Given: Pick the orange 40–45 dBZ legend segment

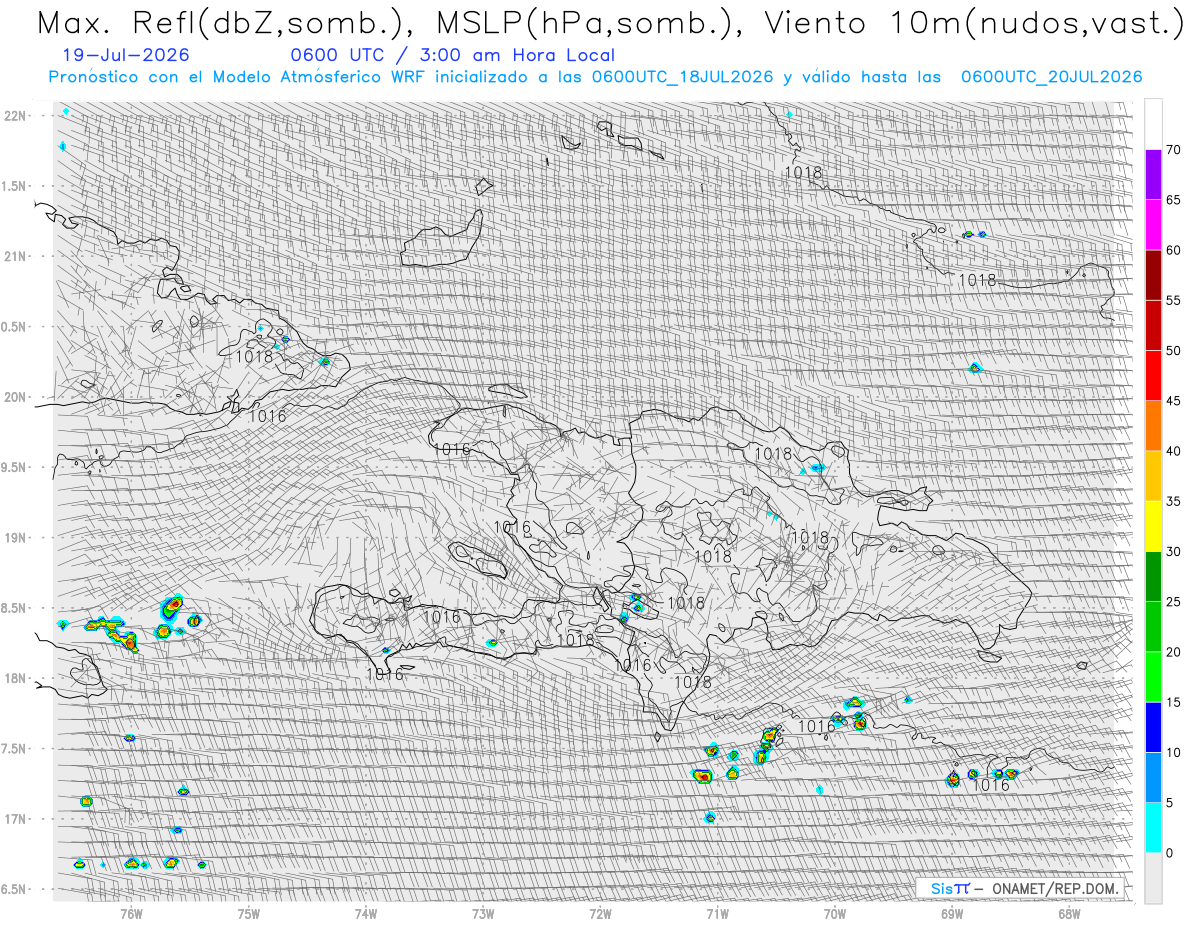Looking at the screenshot, I should point(1153,426).
